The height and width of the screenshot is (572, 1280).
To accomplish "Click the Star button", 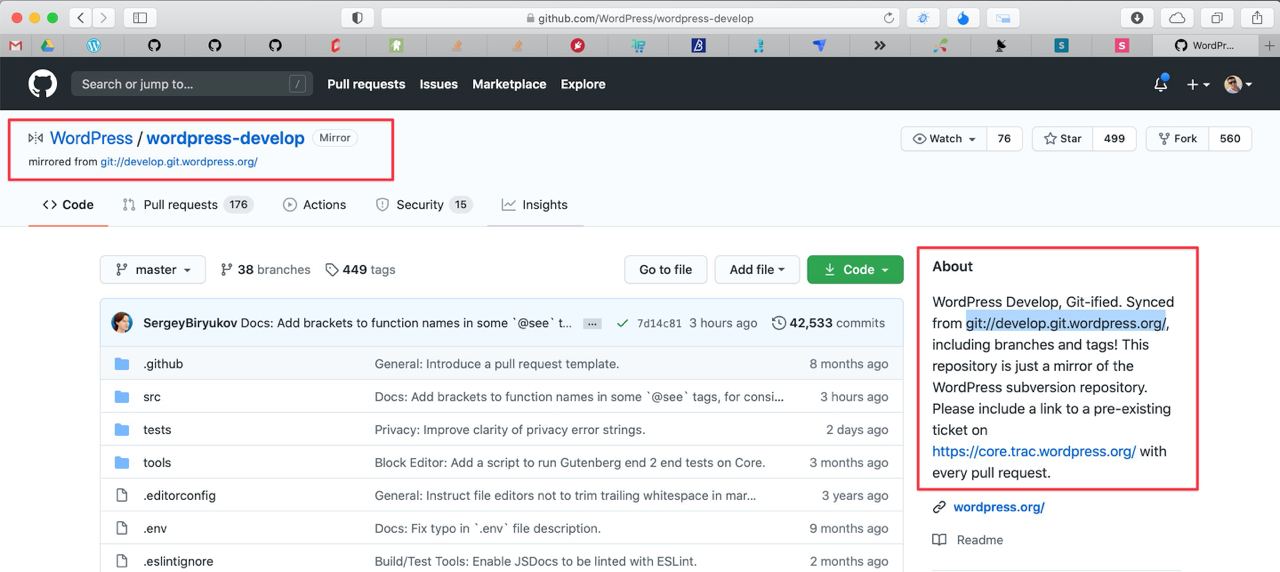I will 1062,139.
